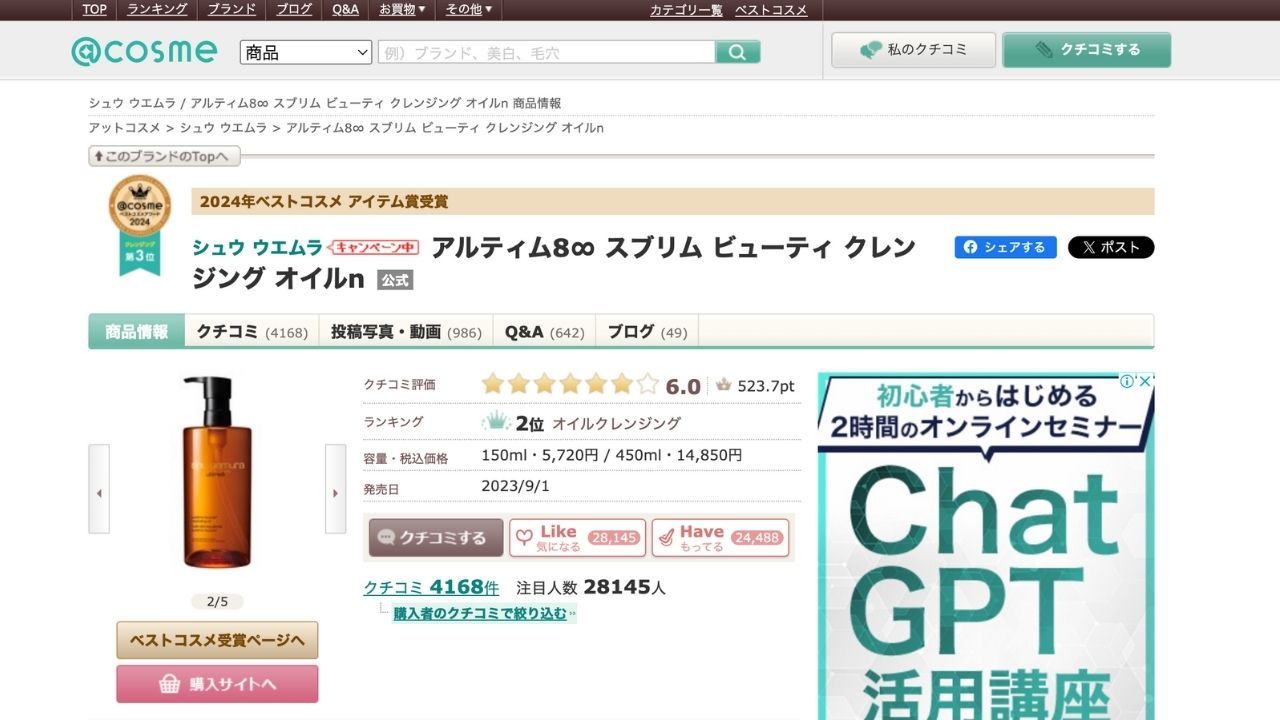Open the TOP menu item

click(x=95, y=9)
